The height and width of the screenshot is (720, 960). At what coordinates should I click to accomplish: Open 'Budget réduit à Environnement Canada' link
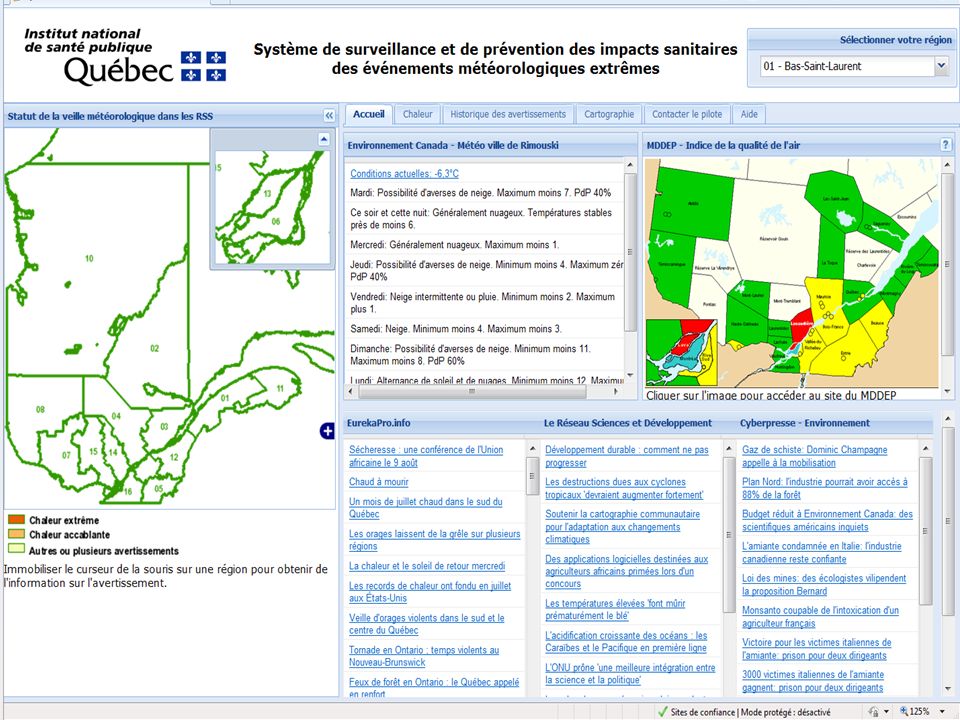[827, 520]
